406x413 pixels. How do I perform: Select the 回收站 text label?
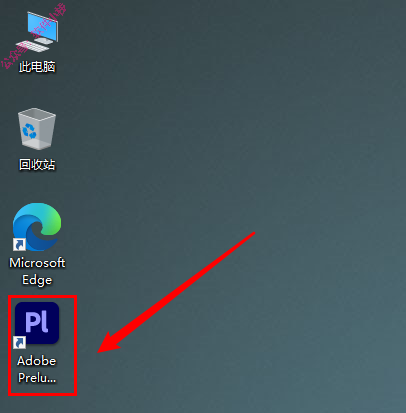pos(37,165)
